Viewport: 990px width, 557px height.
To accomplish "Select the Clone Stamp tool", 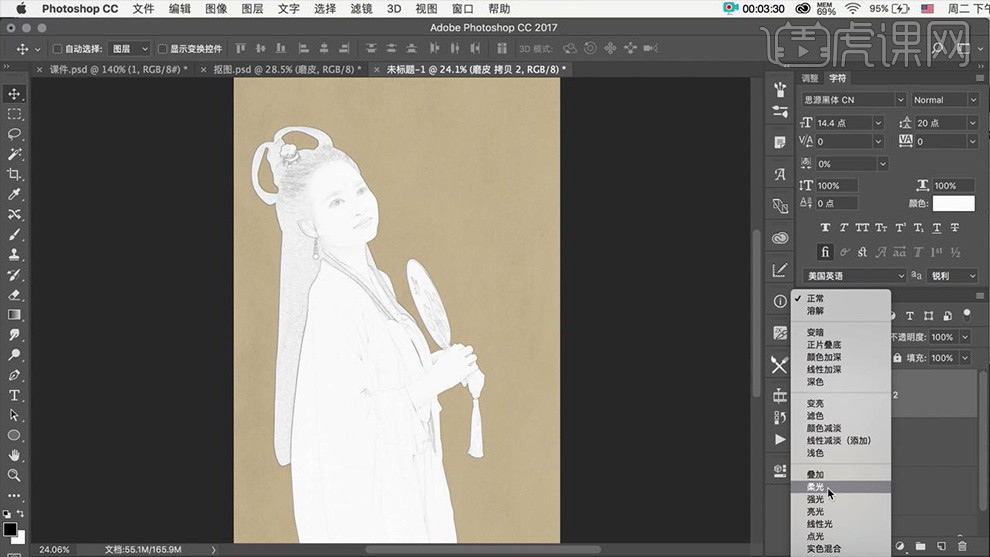I will pos(14,255).
